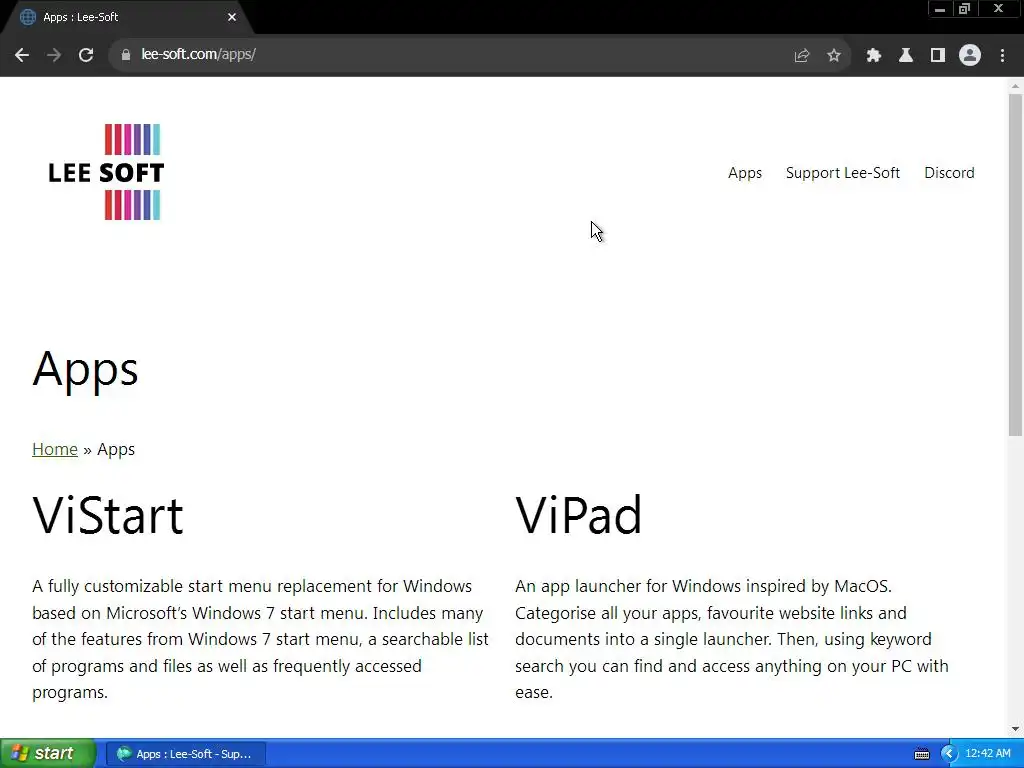Toggle the side panel icon

[x=937, y=56]
